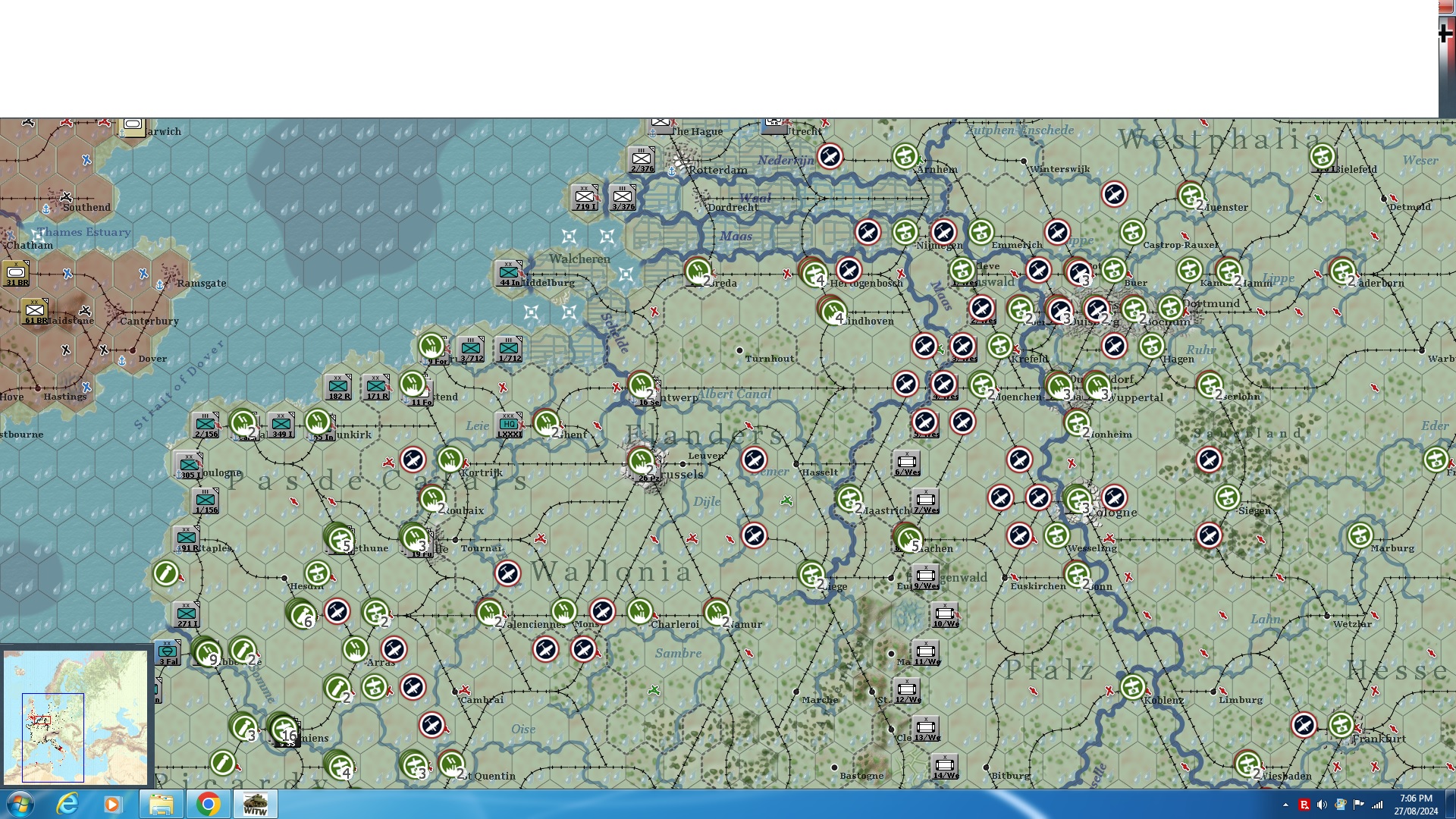The height and width of the screenshot is (819, 1456).
Task: Select the 305 I unit at Boulogne
Action: (188, 464)
